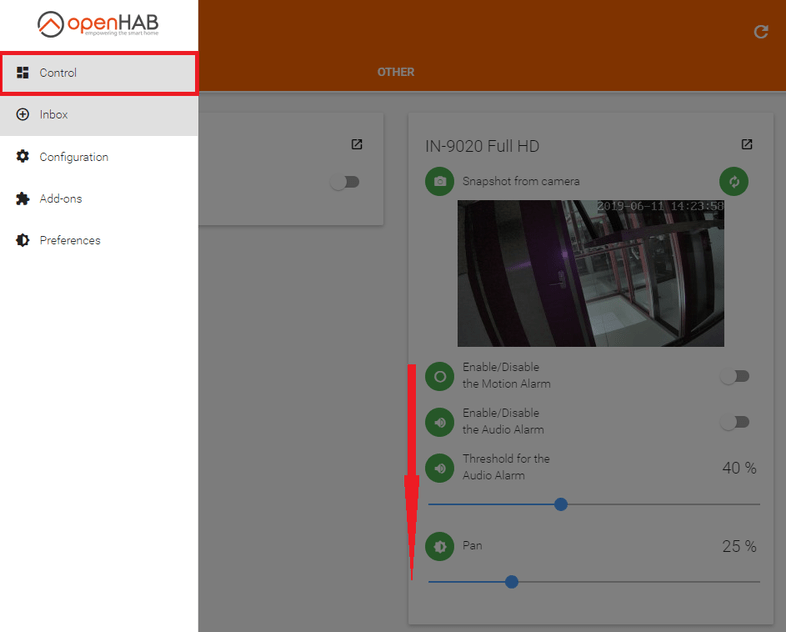Click the camera snapshot image
Screen dimensions: 786x632
591,273
